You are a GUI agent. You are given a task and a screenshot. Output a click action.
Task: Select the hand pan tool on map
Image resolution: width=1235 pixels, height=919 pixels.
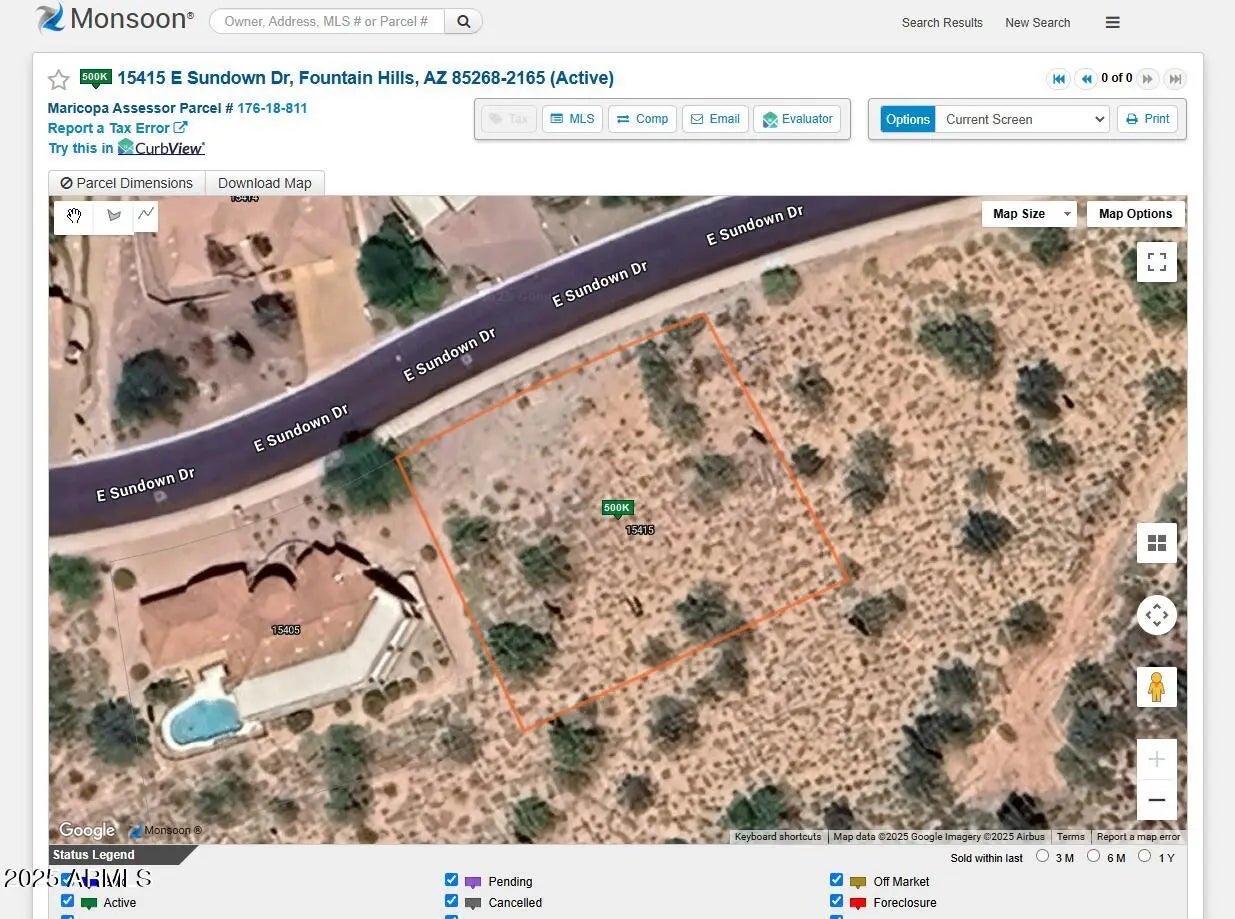tap(74, 215)
